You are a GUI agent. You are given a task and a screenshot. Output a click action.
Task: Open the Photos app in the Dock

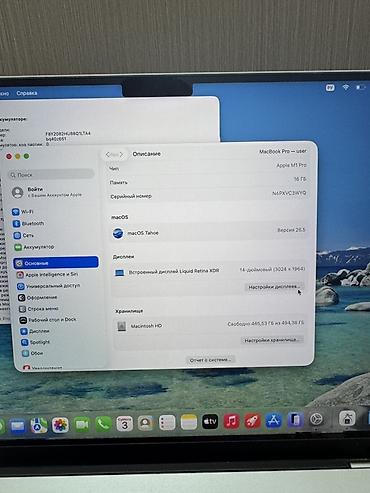point(60,425)
